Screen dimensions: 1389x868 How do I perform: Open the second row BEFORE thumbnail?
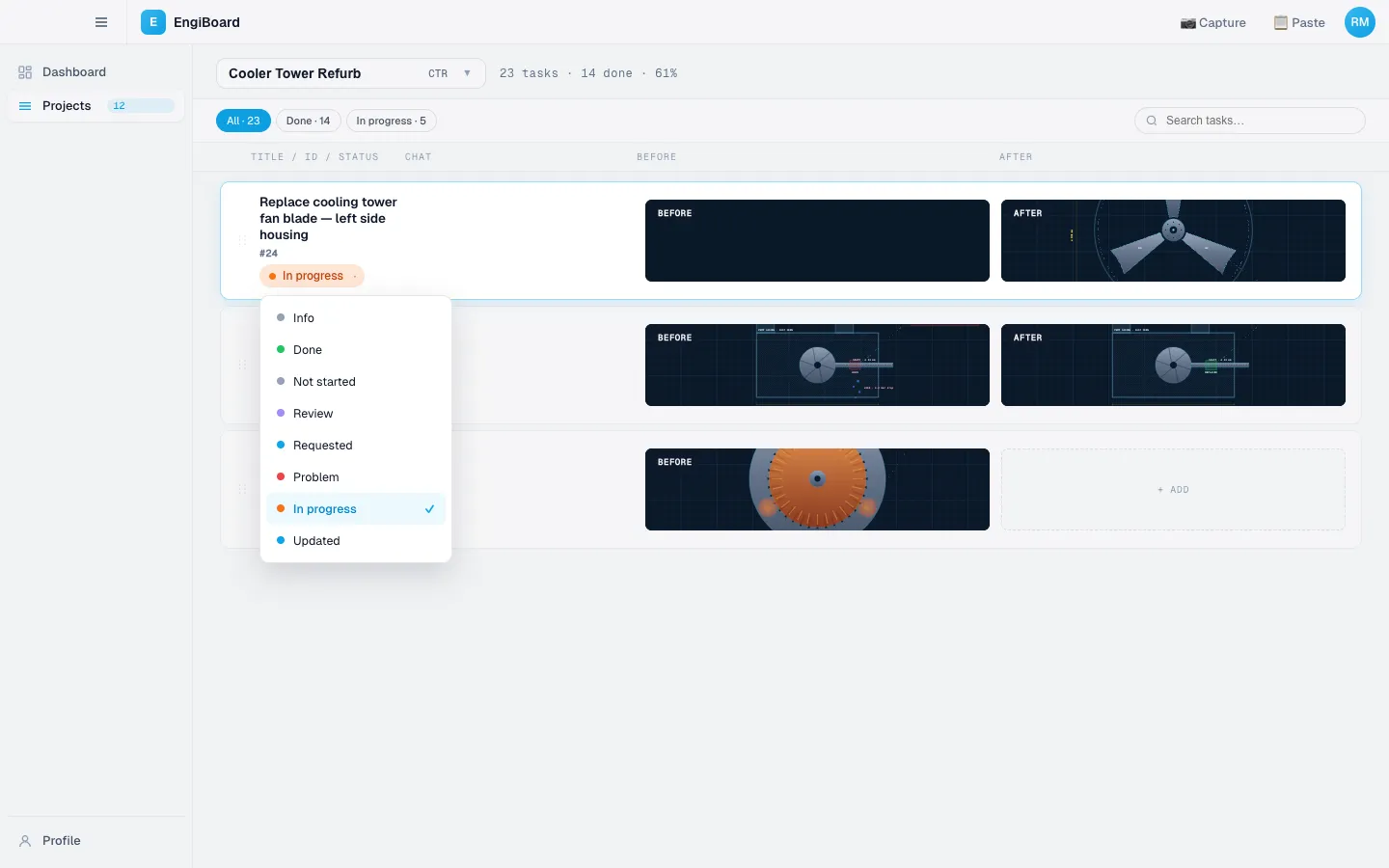click(817, 366)
